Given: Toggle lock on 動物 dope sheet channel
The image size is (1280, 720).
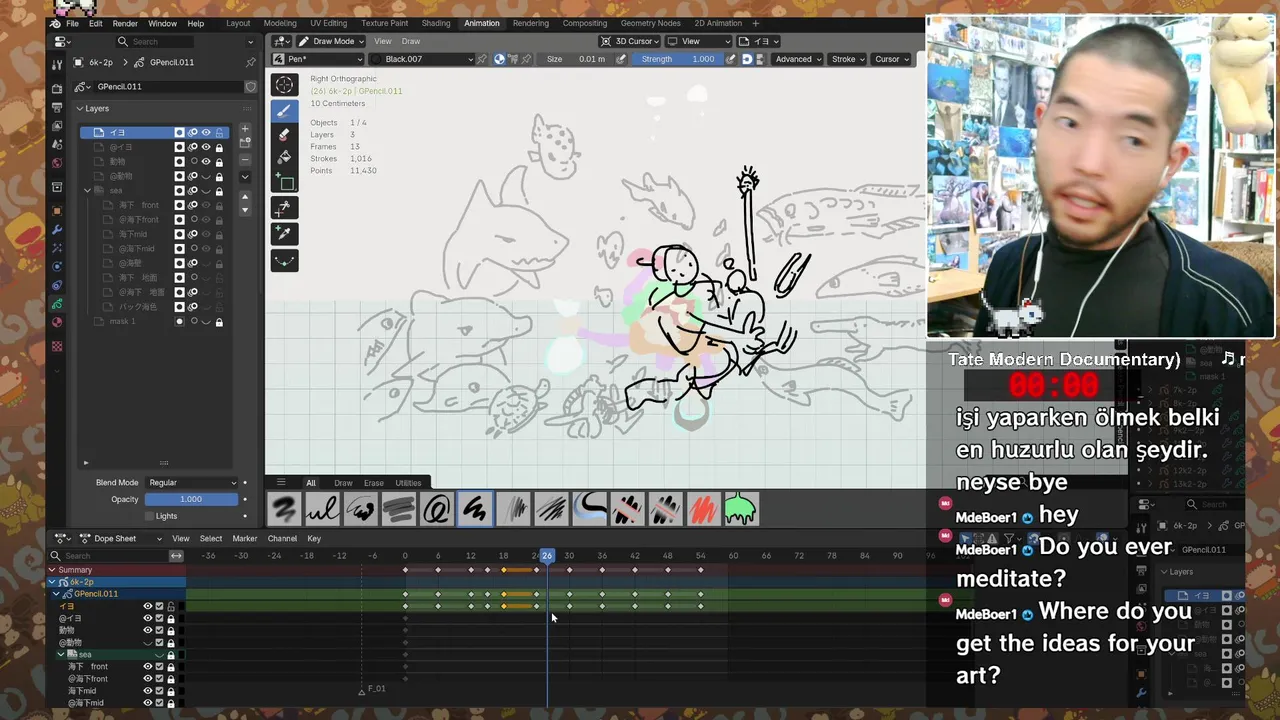Looking at the screenshot, I should 171,630.
